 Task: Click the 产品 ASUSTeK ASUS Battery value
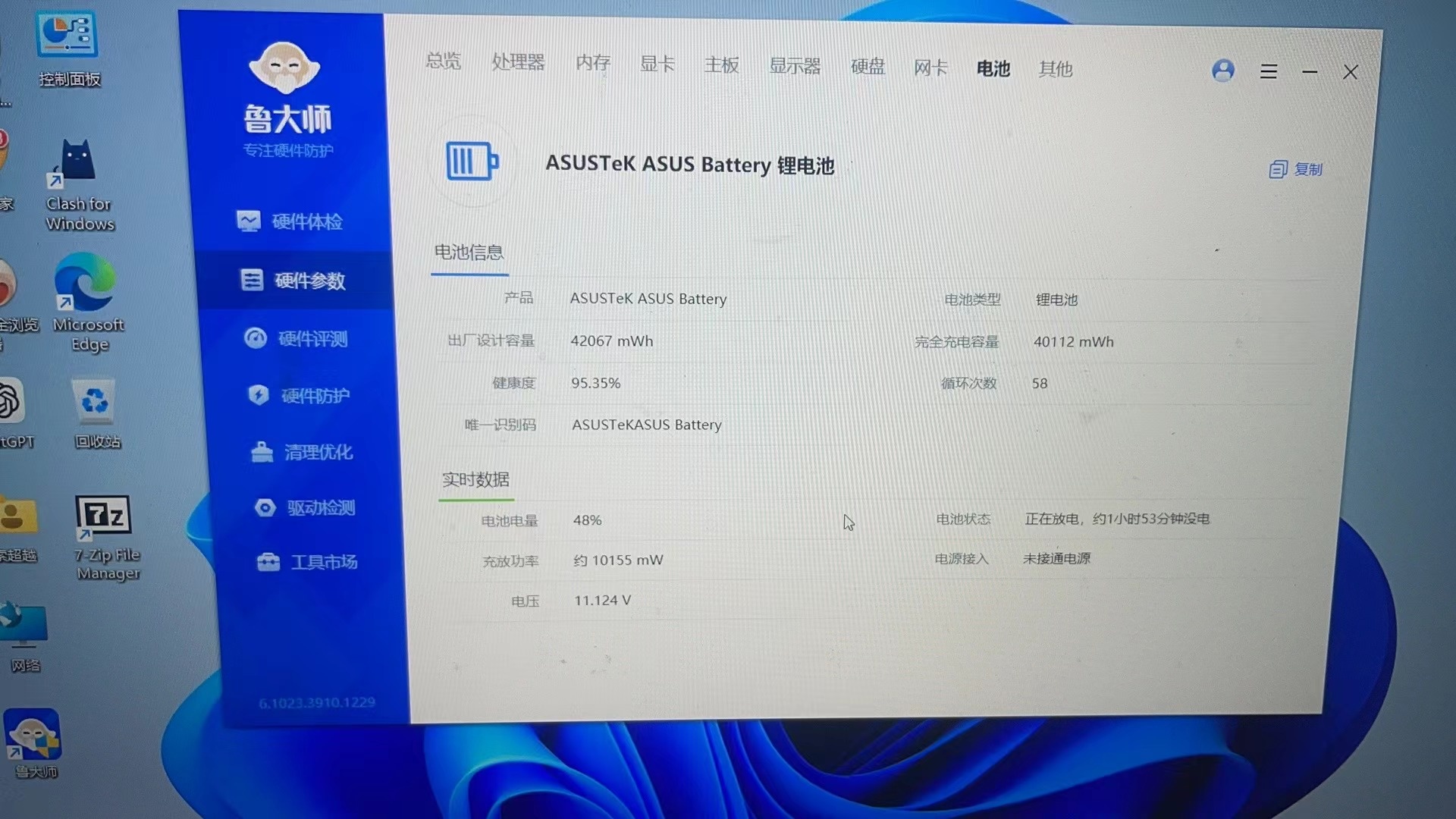[648, 299]
